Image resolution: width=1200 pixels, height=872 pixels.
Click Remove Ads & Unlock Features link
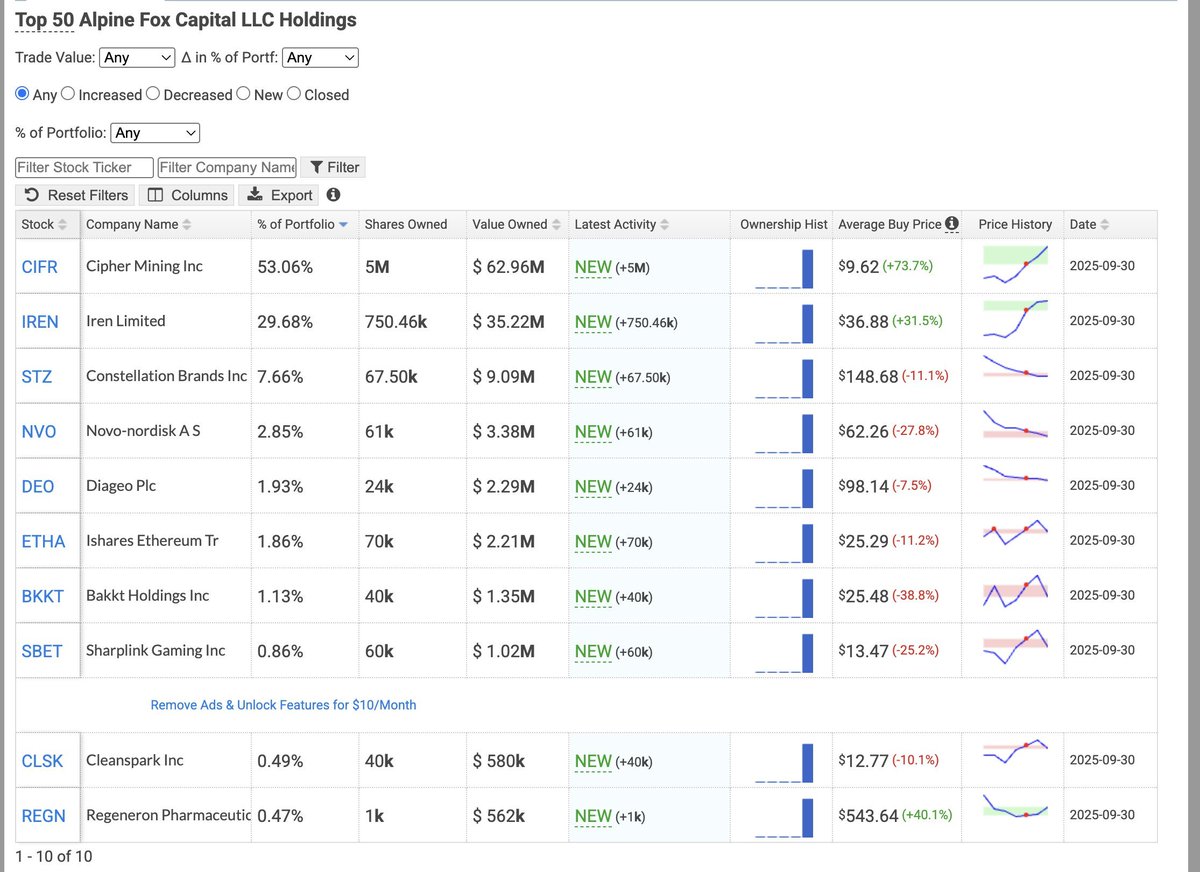283,705
